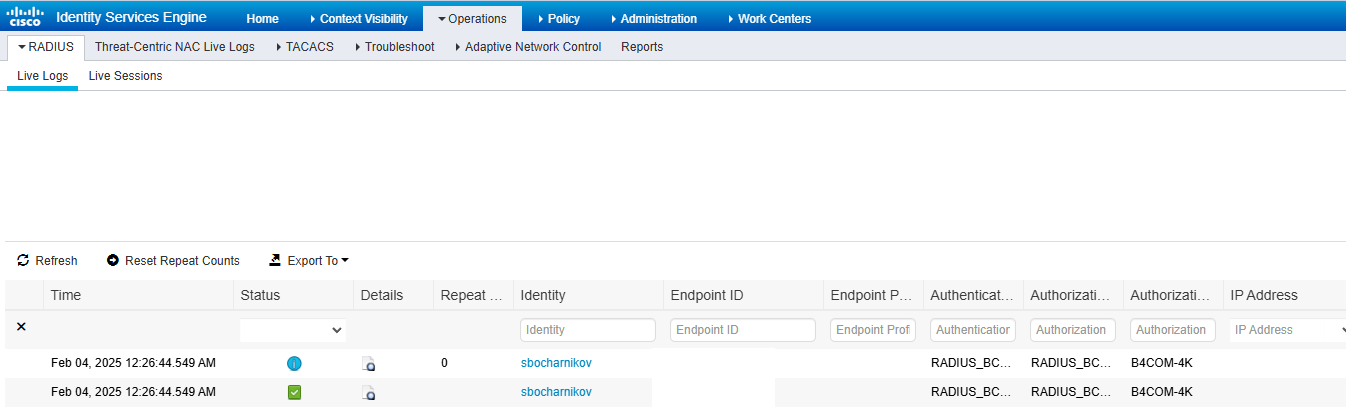Open details icon for second log row
The image size is (1346, 412).
(x=369, y=393)
